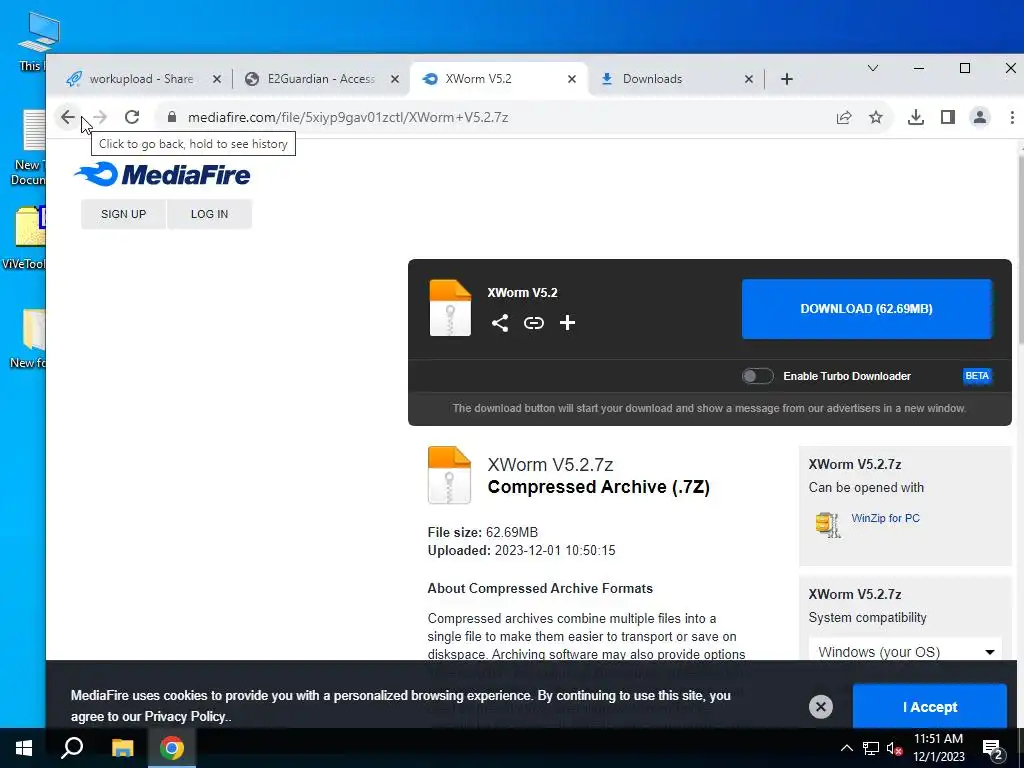Screen dimensions: 1024x768
Task: Select New Text Document desktop icon
Action: click(x=29, y=148)
